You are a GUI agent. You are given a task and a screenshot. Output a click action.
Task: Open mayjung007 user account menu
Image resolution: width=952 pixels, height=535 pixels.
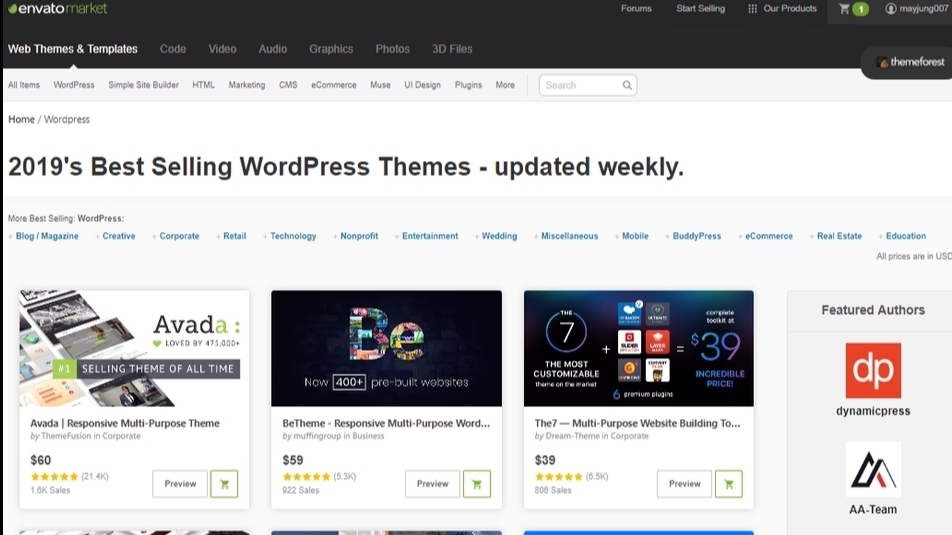917,9
